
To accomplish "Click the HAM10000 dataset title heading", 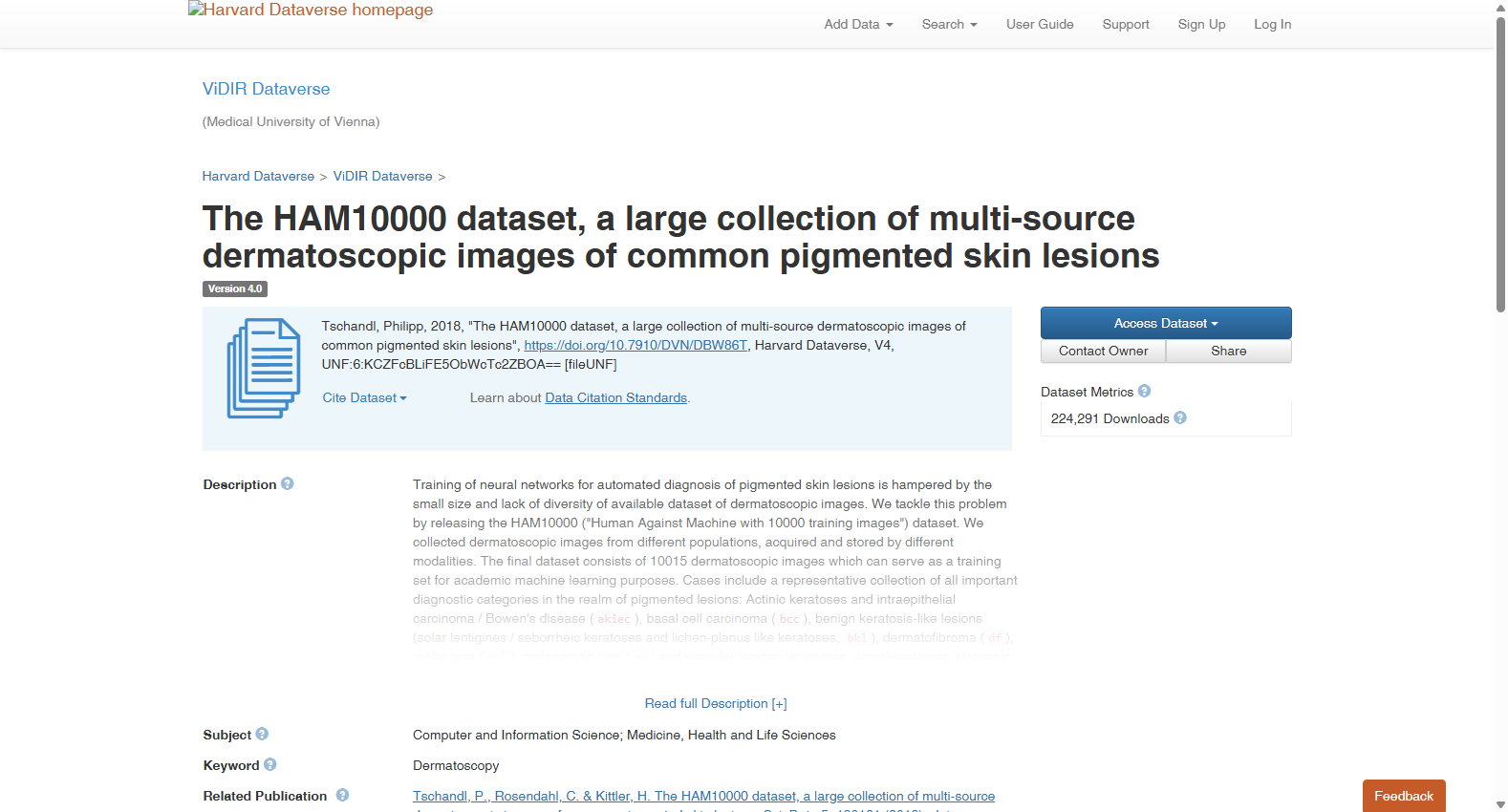I will (680, 237).
